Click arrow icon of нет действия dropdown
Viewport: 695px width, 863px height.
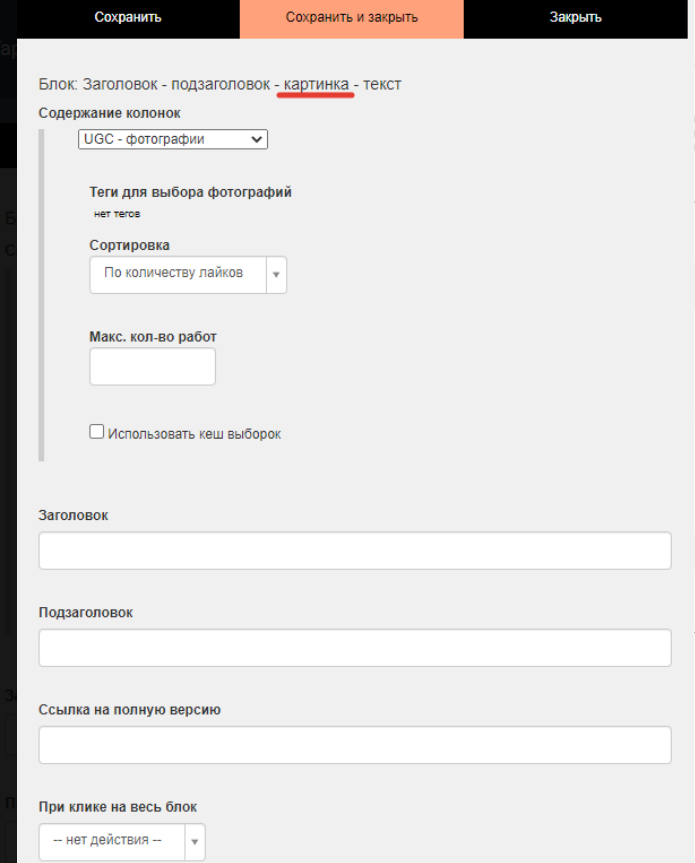(x=195, y=842)
